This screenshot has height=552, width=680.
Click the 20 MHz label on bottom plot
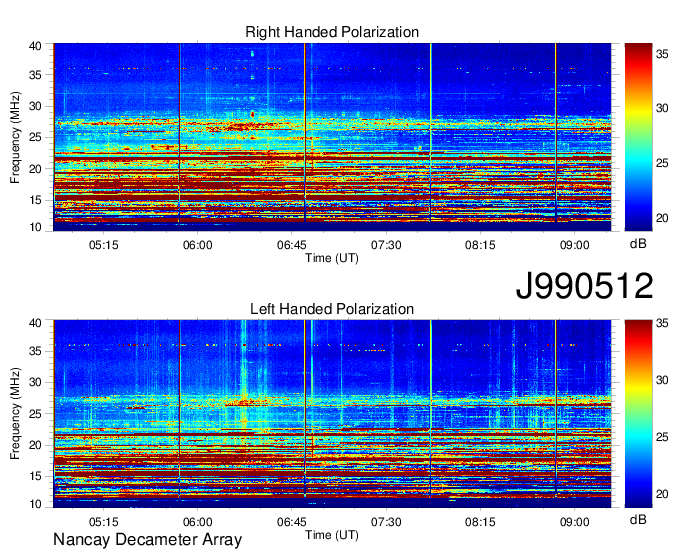click(x=36, y=446)
